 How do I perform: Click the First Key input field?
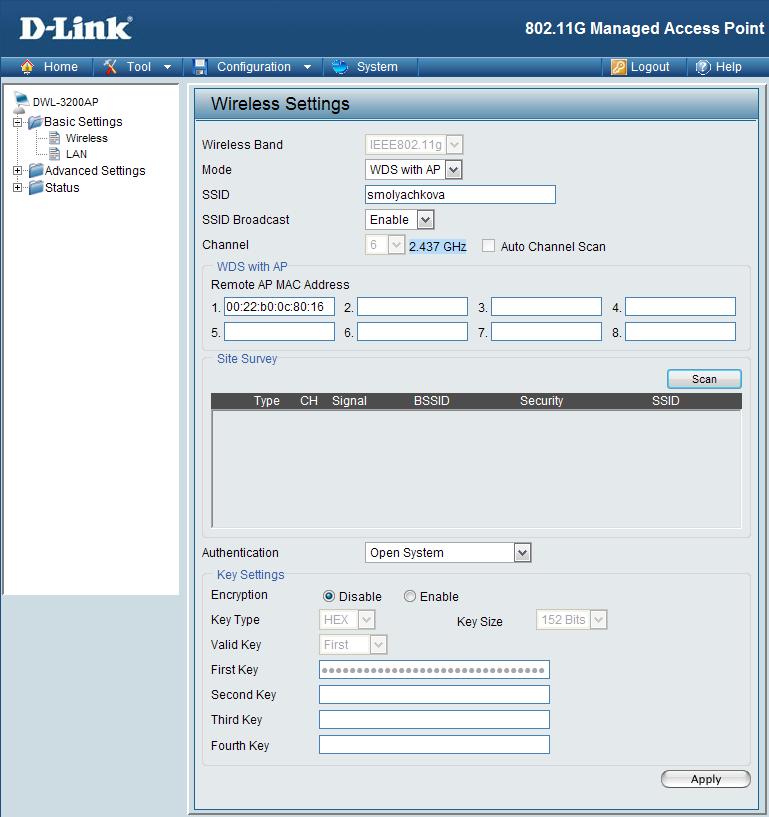coord(434,670)
